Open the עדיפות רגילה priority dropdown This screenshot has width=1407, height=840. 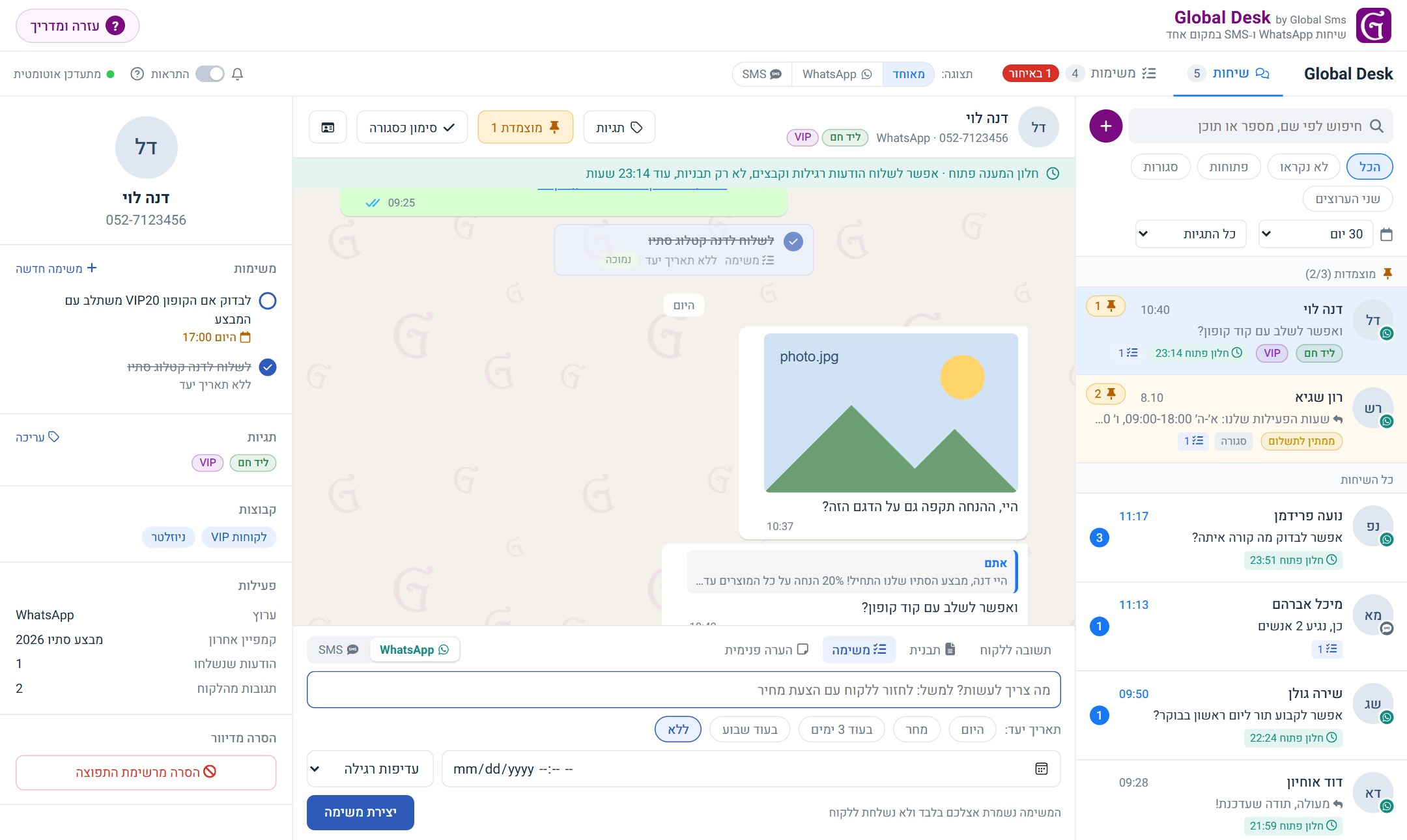click(x=370, y=769)
